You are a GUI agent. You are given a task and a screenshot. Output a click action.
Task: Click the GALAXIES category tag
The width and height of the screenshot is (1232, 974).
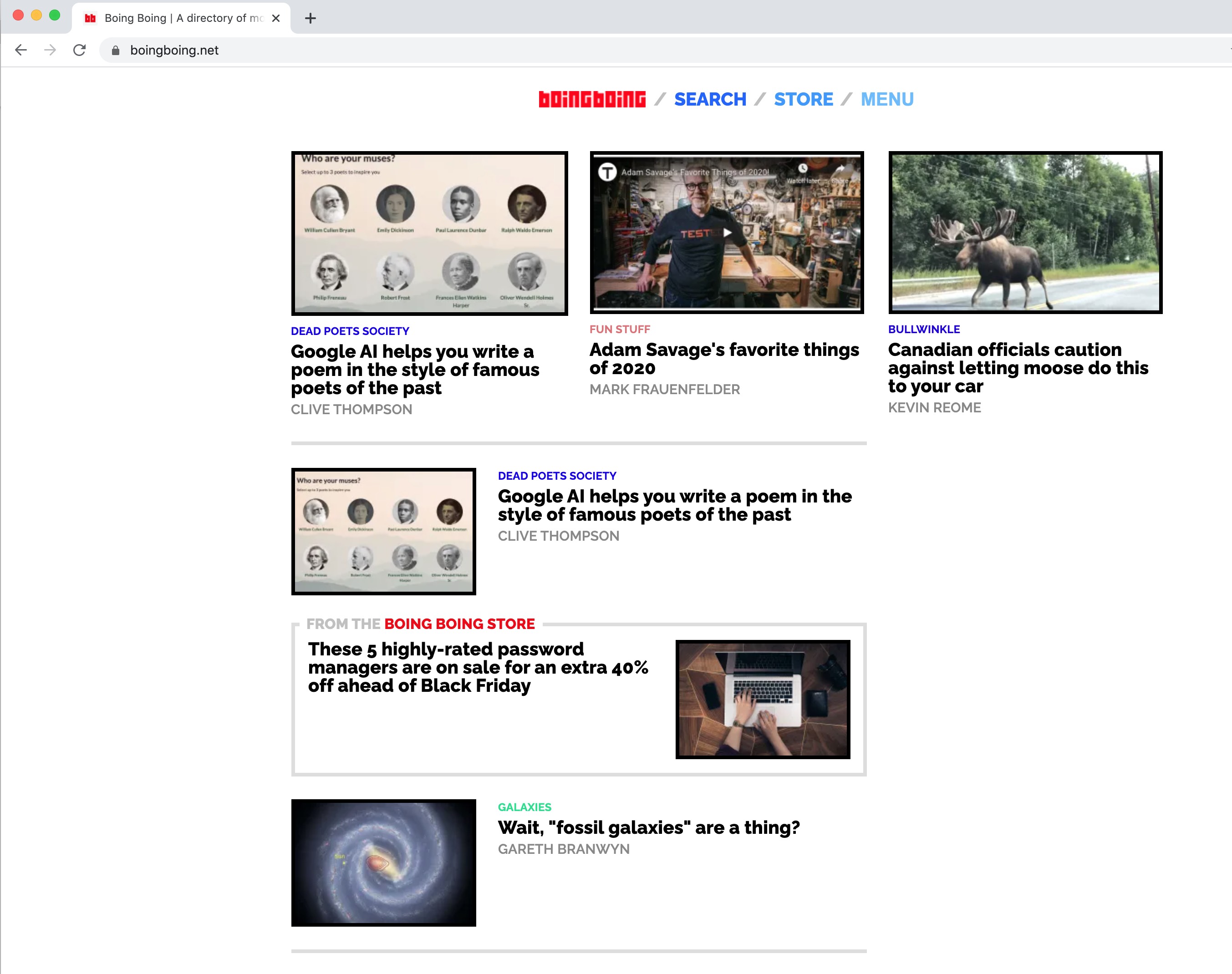pos(525,807)
